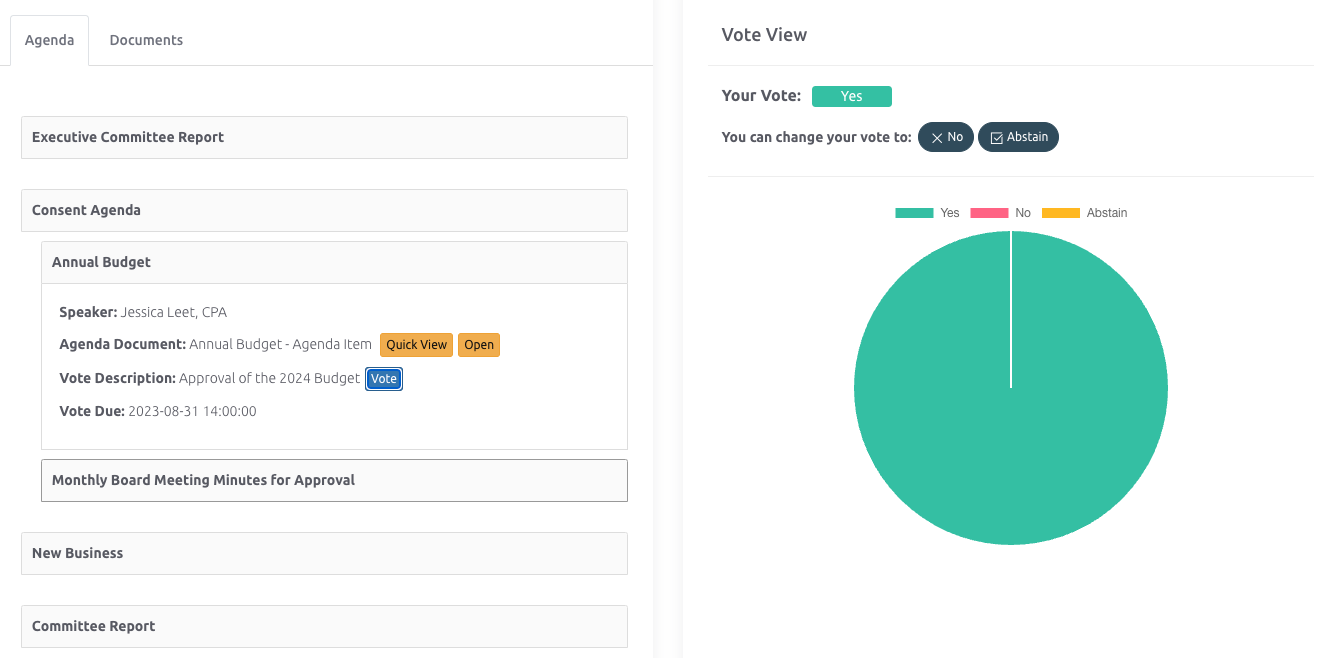Screen dimensions: 1334x658
Task: Click the X icon on the No button
Action: (937, 138)
